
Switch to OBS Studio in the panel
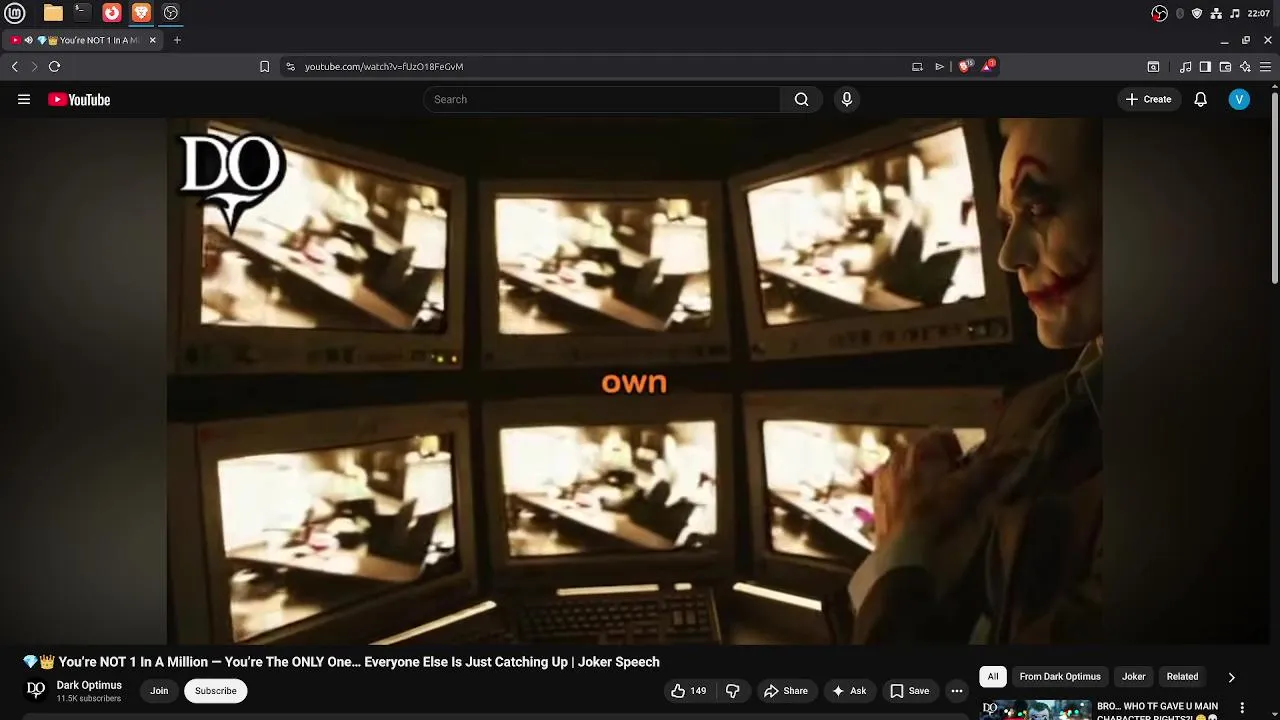[171, 13]
